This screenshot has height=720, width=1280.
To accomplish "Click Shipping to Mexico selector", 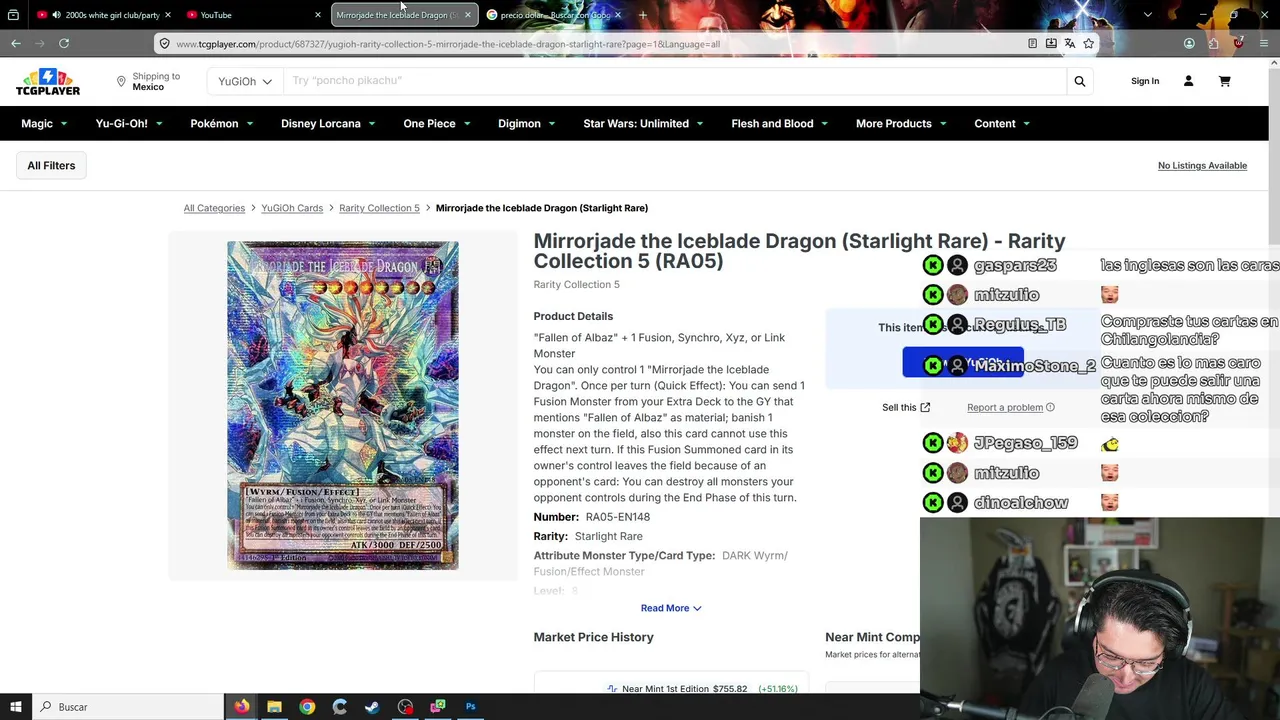I will pyautogui.click(x=148, y=81).
